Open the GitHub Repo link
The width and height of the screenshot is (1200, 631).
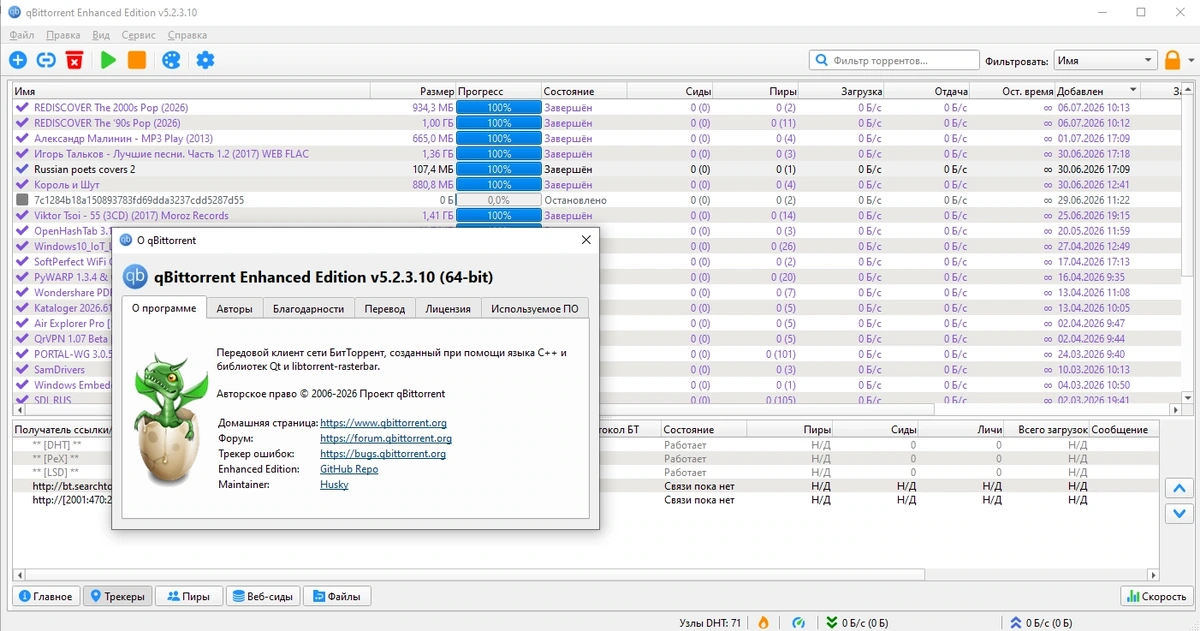(x=349, y=469)
